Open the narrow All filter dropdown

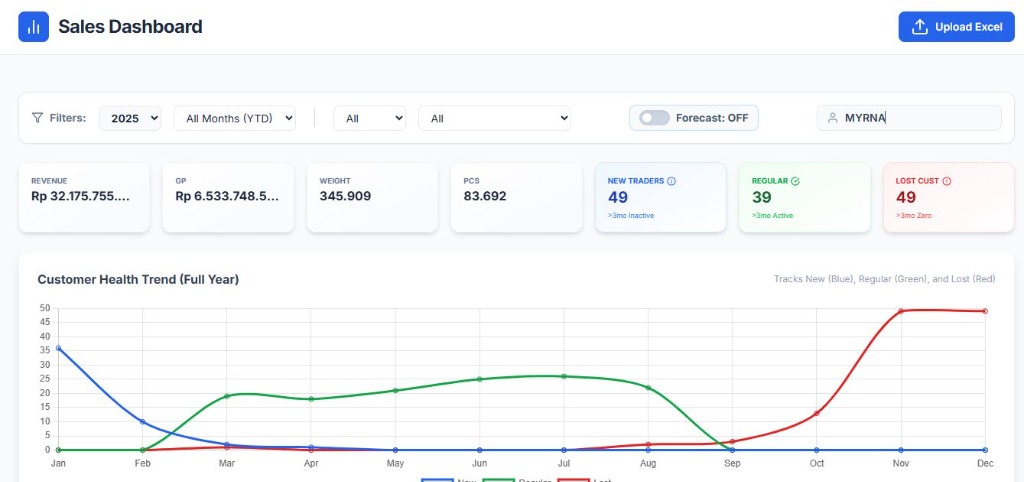(369, 118)
